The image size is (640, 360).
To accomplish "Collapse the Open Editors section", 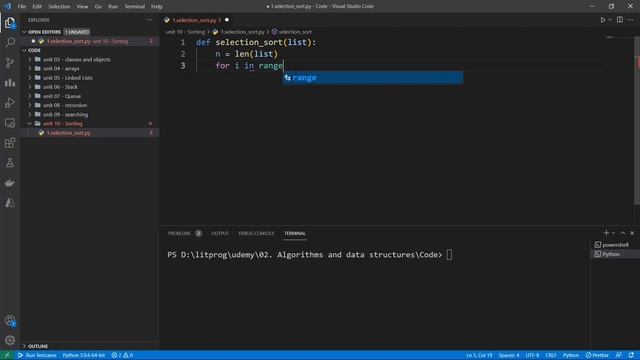I will click(24, 32).
